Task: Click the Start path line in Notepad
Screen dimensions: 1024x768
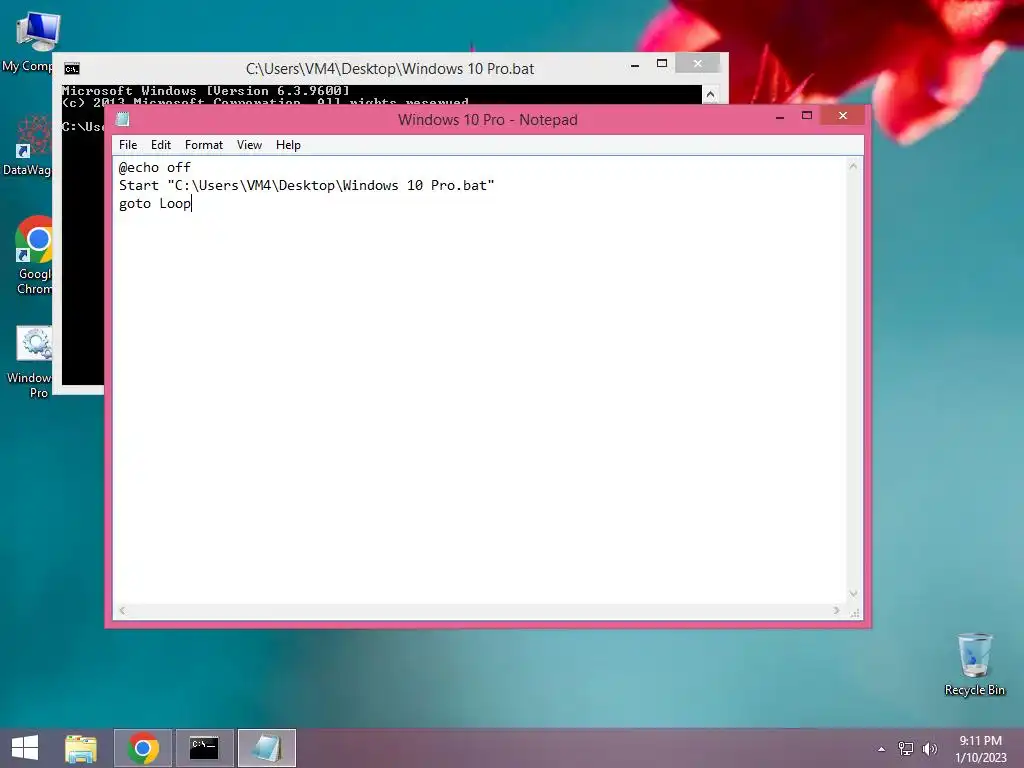Action: click(x=307, y=185)
